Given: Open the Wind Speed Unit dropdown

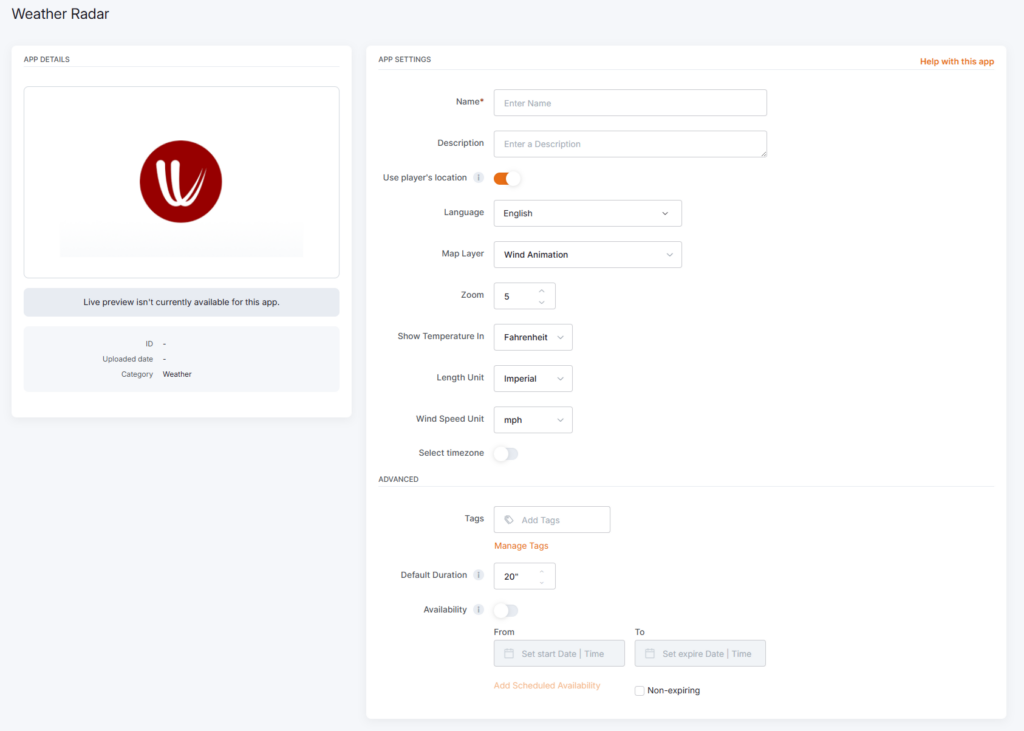Looking at the screenshot, I should tap(533, 420).
